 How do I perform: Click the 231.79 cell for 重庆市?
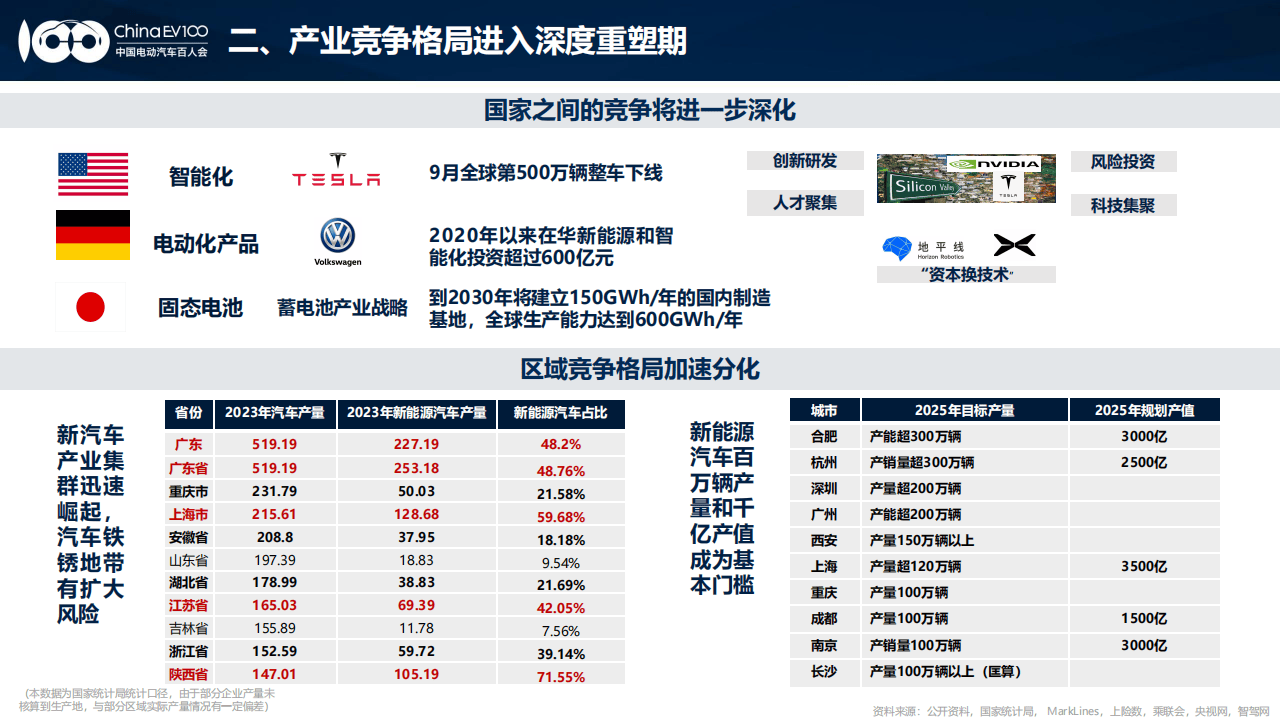click(x=274, y=493)
